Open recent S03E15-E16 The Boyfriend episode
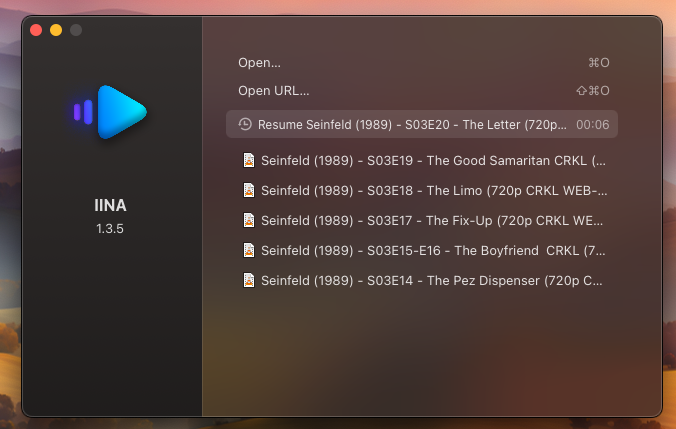The width and height of the screenshot is (676, 429). [433, 250]
